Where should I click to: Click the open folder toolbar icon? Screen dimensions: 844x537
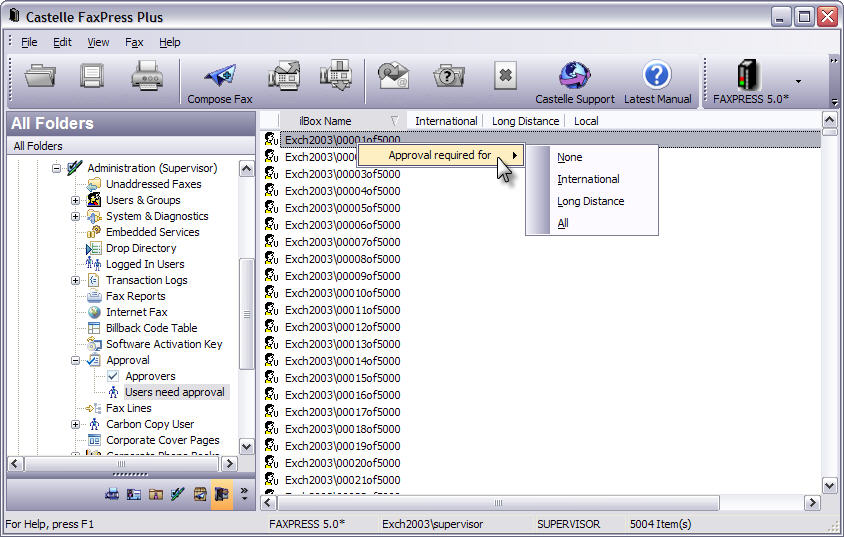pos(40,75)
